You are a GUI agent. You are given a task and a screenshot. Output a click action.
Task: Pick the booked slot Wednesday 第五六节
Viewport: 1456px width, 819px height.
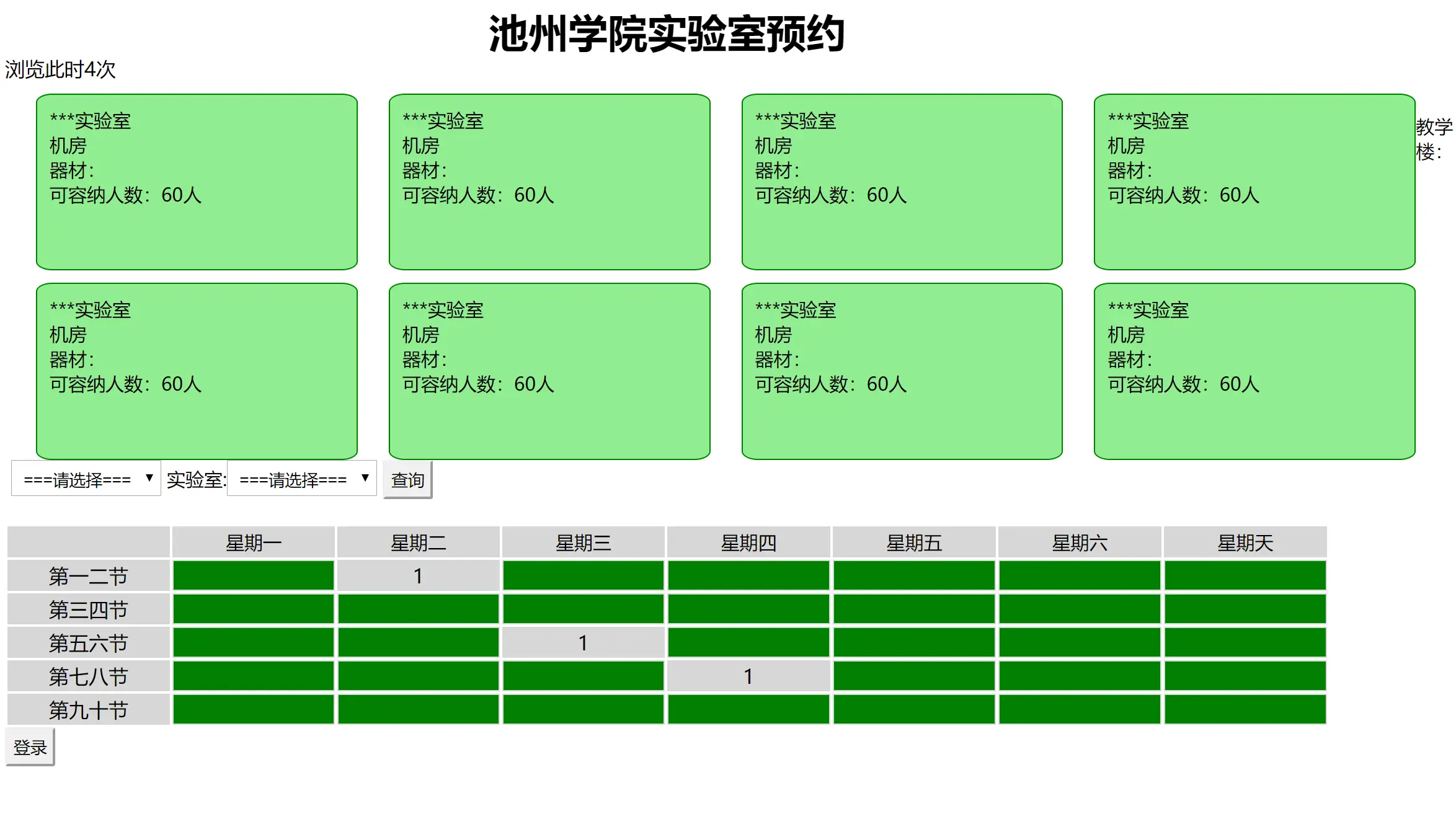point(584,643)
